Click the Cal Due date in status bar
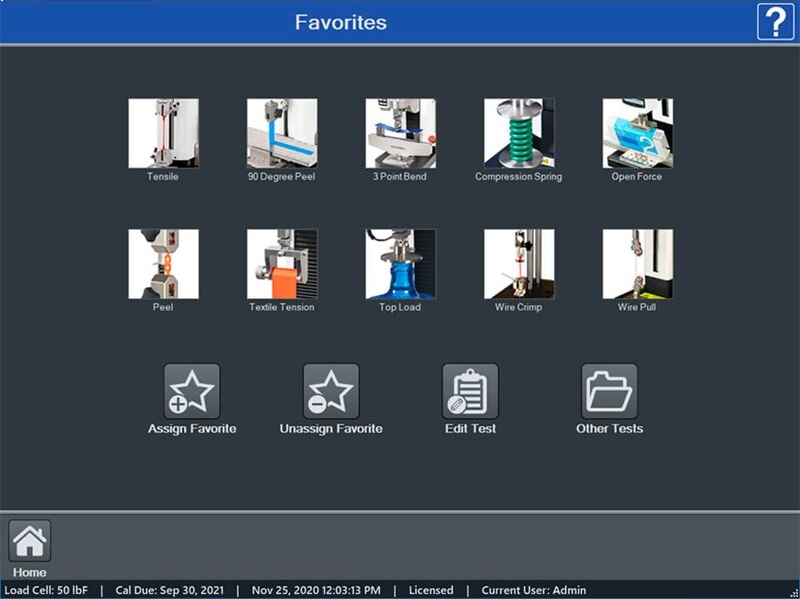This screenshot has width=800, height=599. pos(168,590)
